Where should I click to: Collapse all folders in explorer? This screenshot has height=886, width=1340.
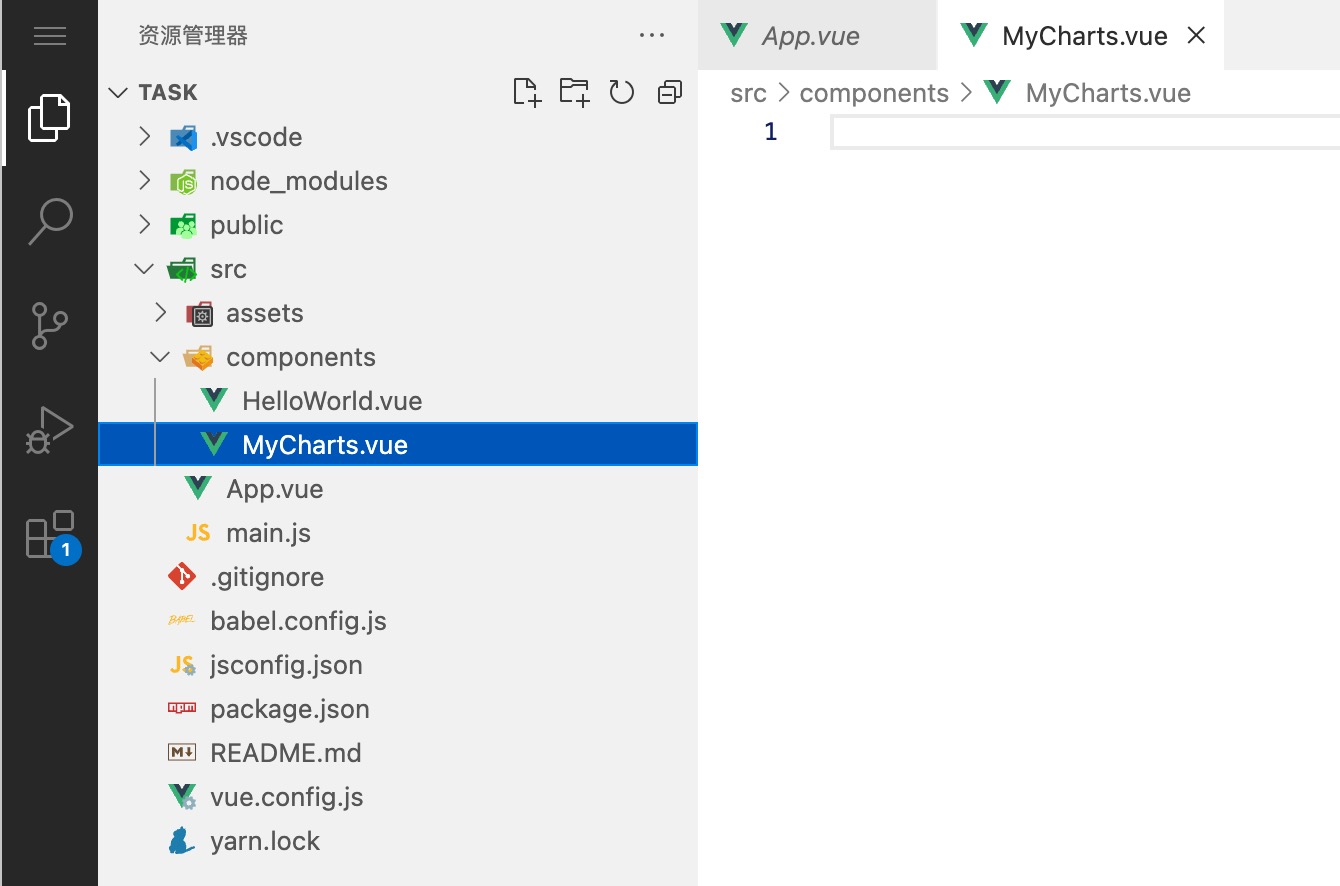669,92
